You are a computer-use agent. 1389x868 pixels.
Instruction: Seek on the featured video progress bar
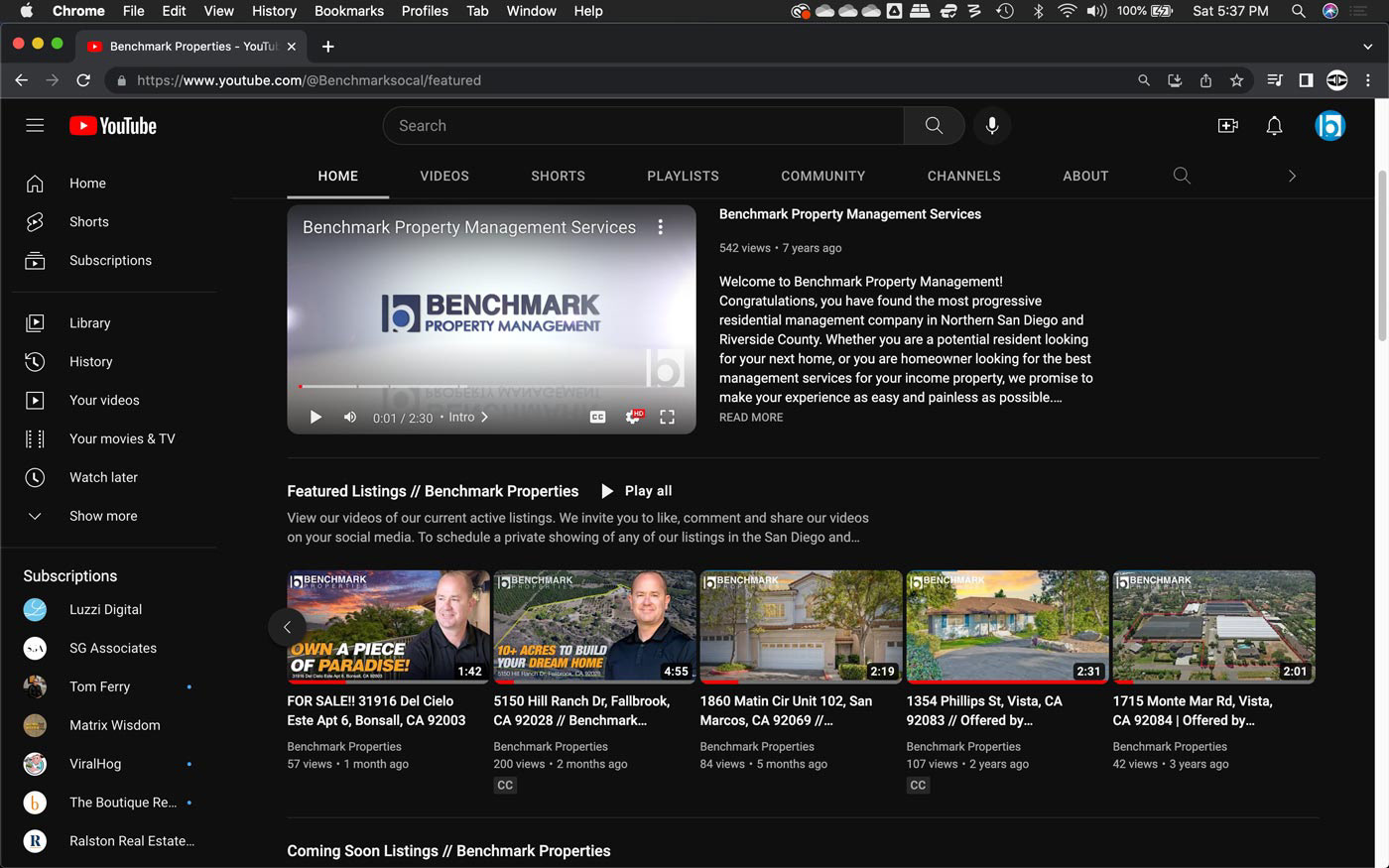tap(491, 386)
